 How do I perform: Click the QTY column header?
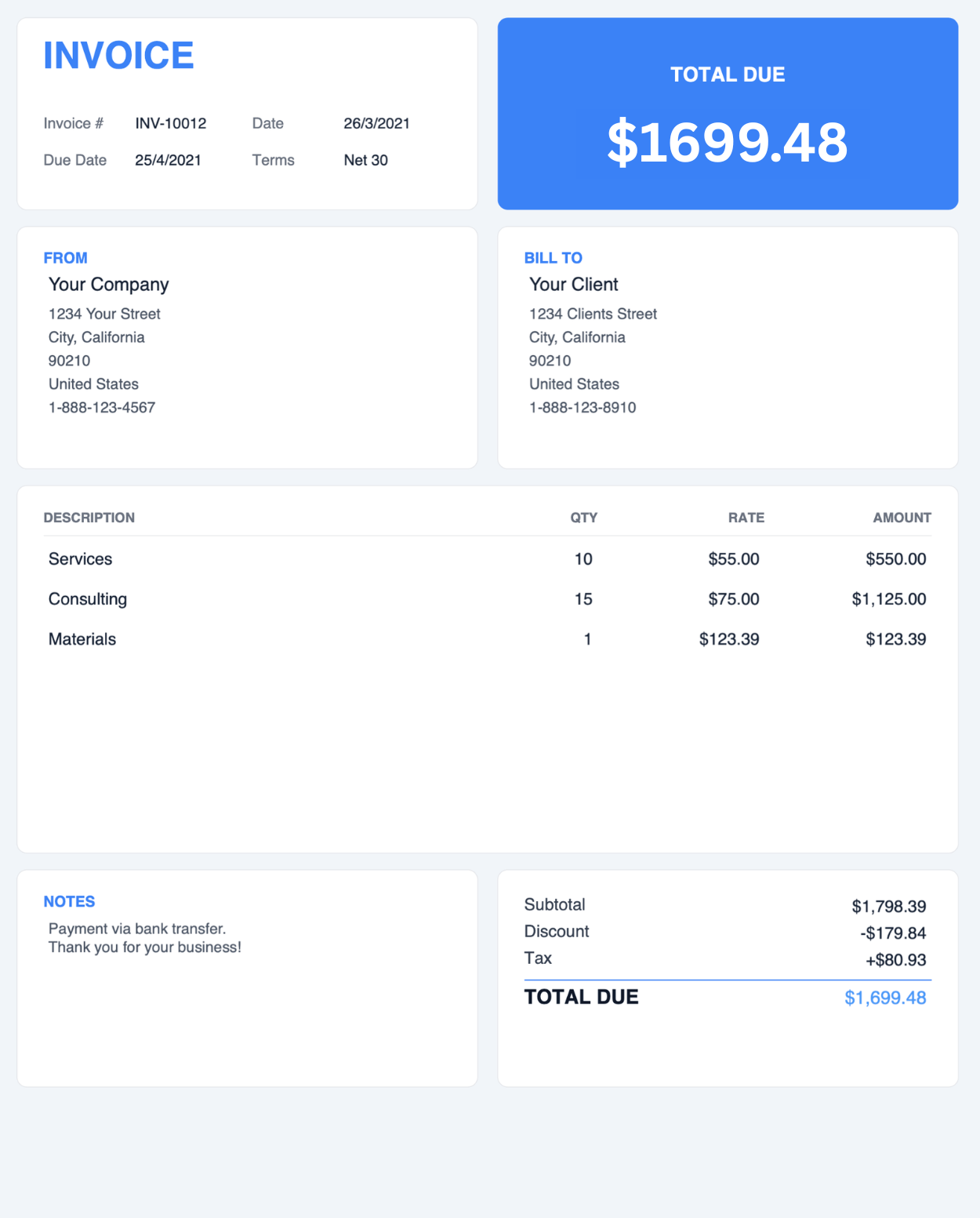click(x=583, y=518)
